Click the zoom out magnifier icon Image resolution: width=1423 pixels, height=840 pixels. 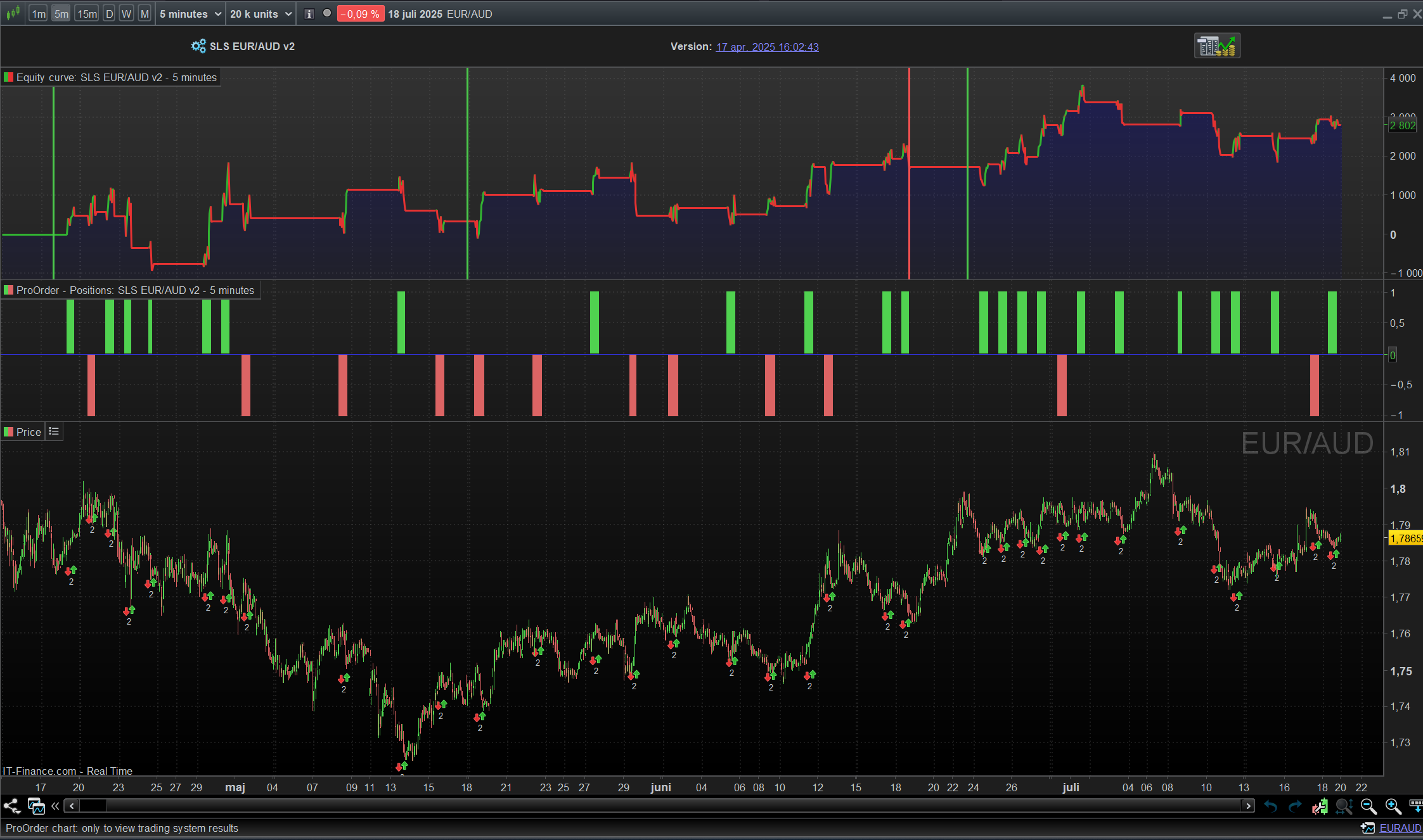click(1368, 806)
